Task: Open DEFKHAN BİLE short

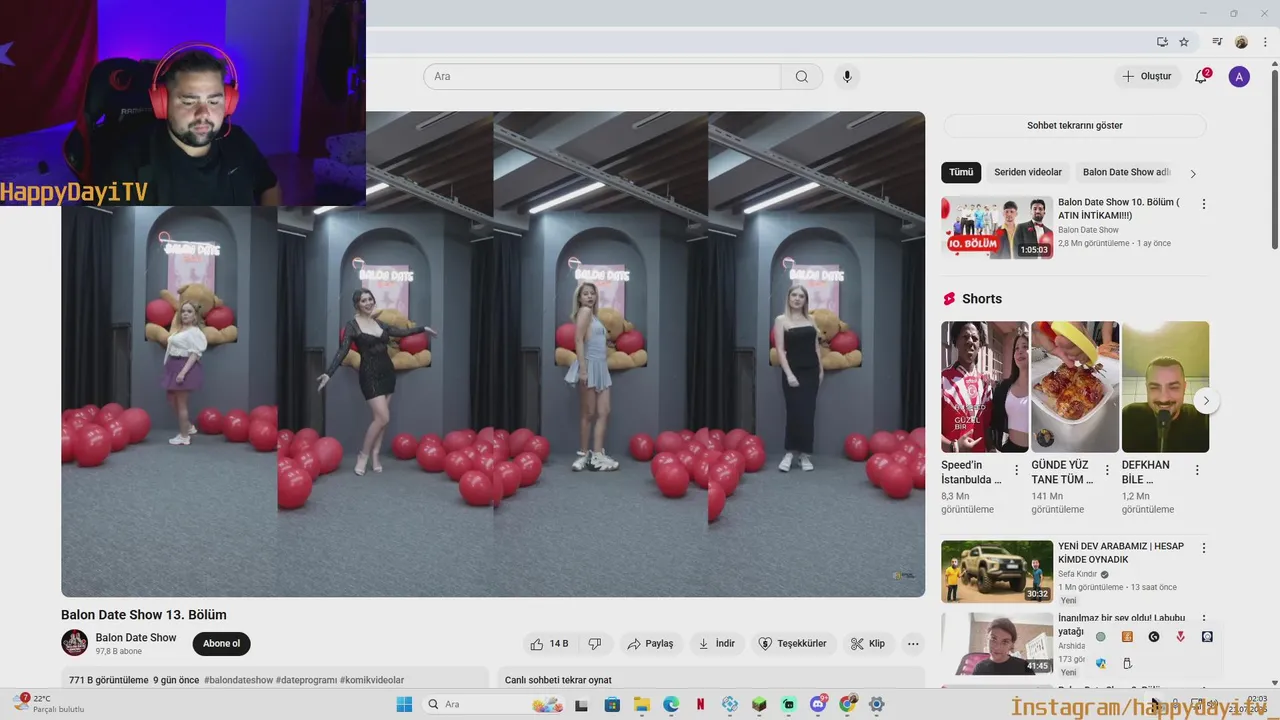Action: [1165, 387]
